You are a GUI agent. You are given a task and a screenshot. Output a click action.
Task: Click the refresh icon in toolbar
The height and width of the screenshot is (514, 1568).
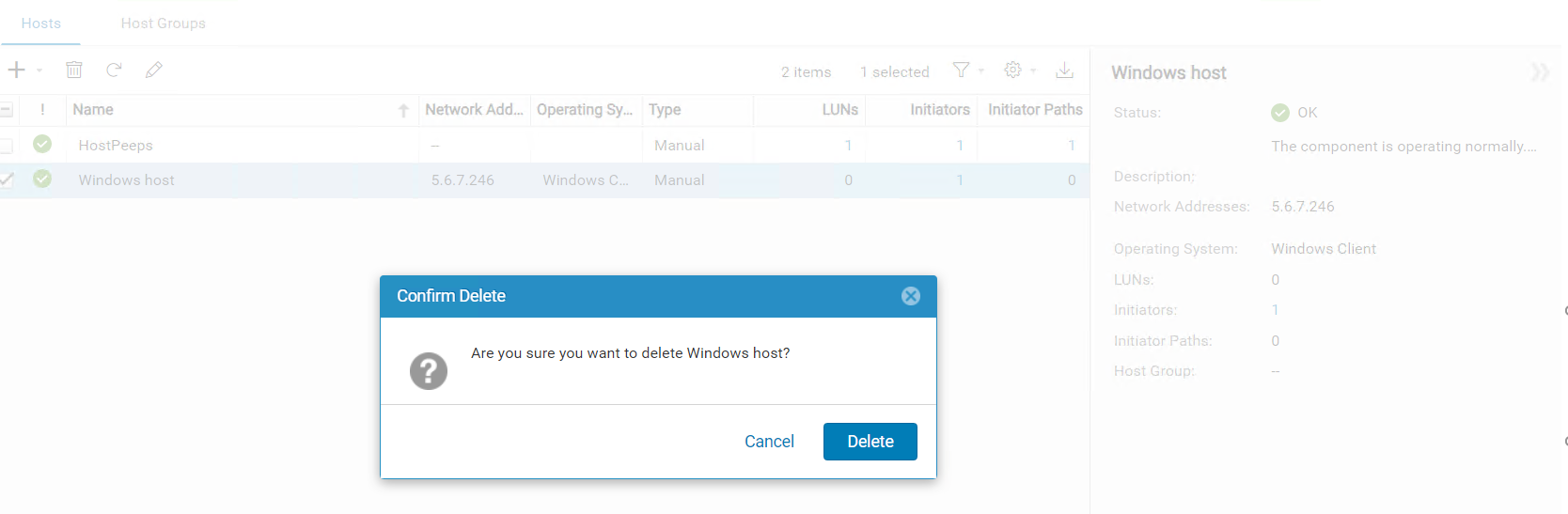tap(114, 70)
